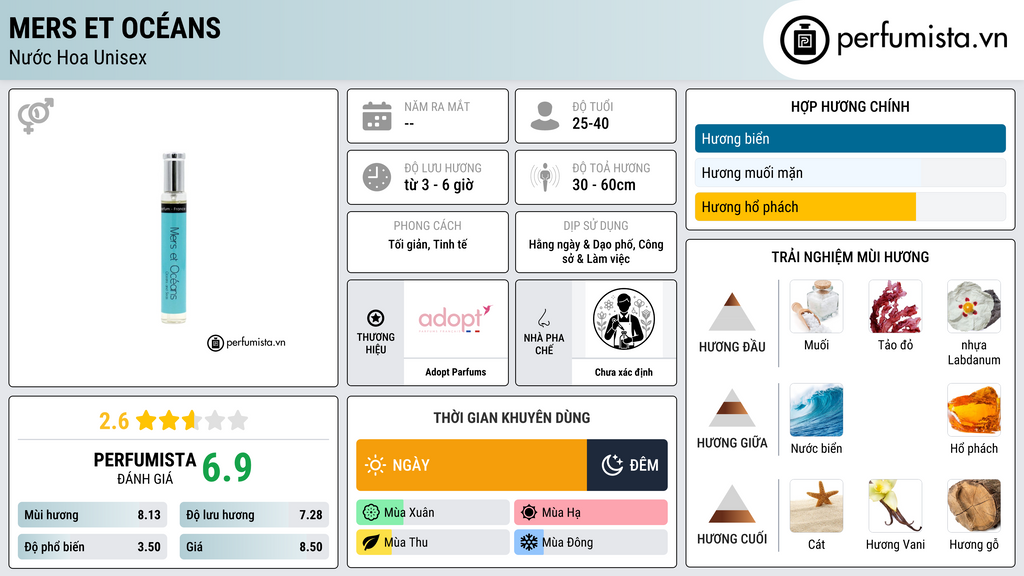Click the HỢP HƯƠNG CHÍNH heading
This screenshot has width=1024, height=576.
(850, 106)
